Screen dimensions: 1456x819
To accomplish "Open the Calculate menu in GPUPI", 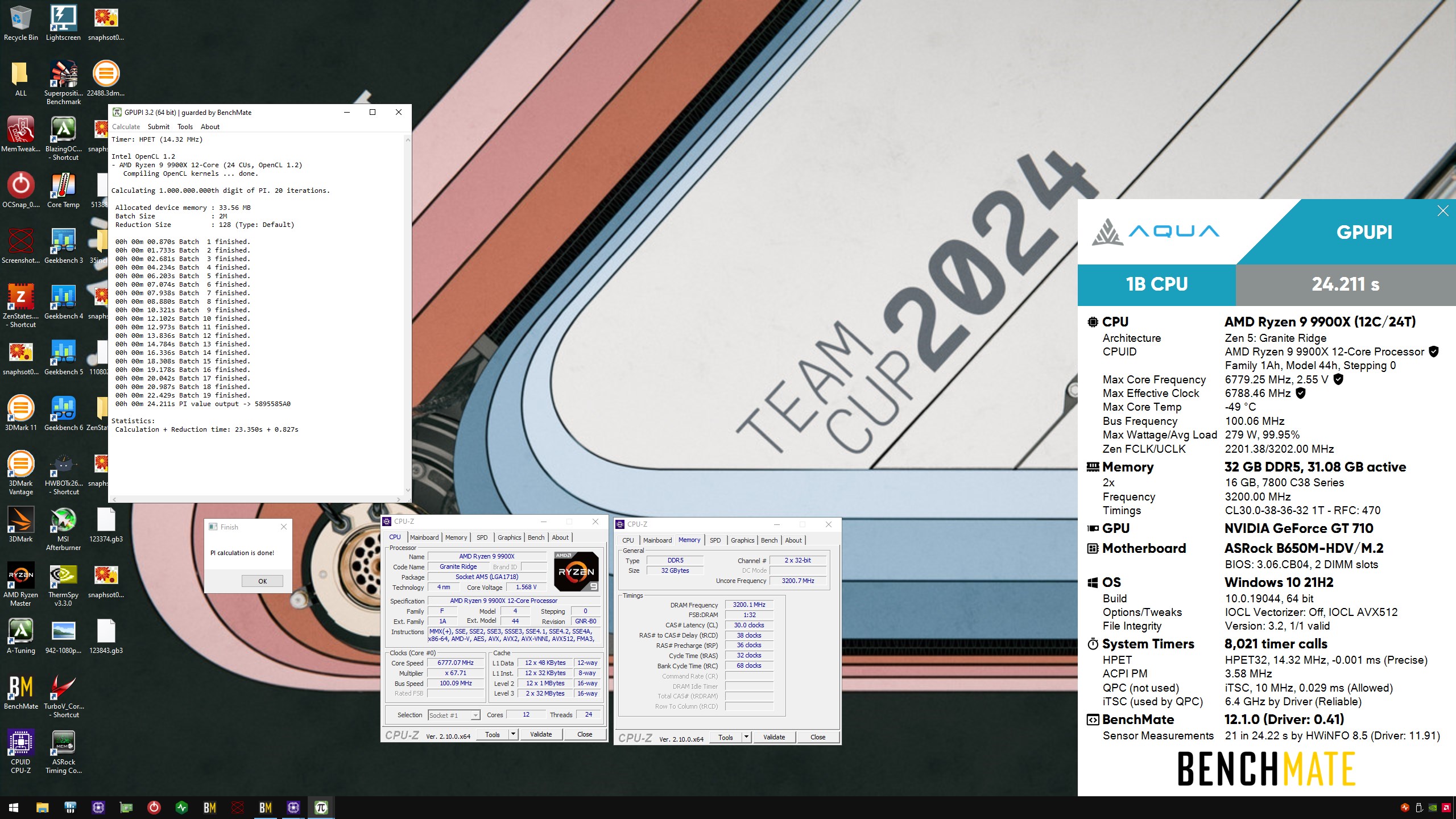I will 126,127.
